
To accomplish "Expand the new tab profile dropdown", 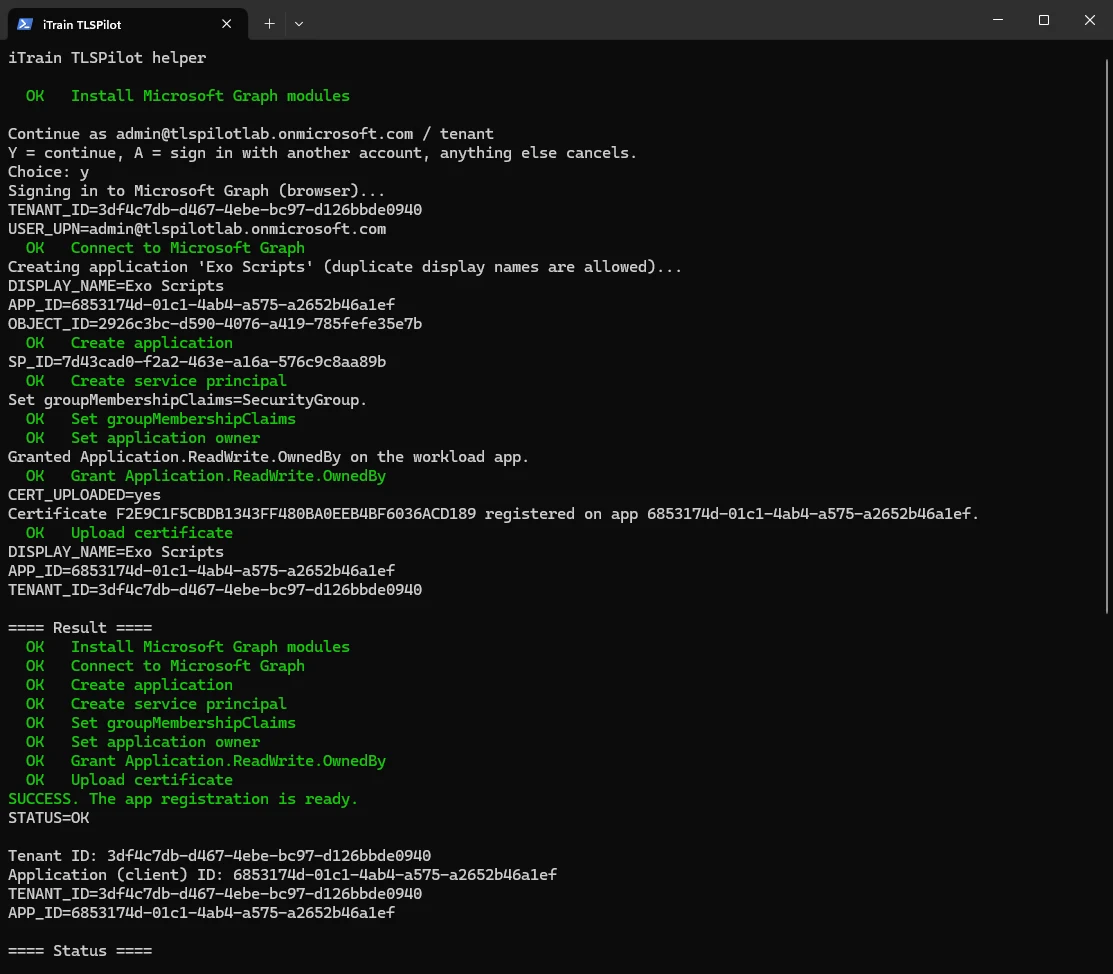I will coord(299,24).
